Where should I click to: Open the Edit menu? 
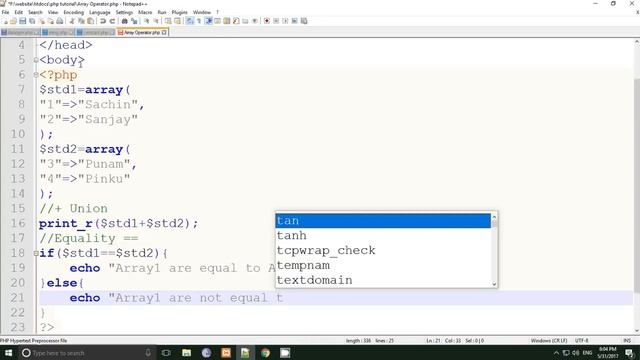coord(19,12)
